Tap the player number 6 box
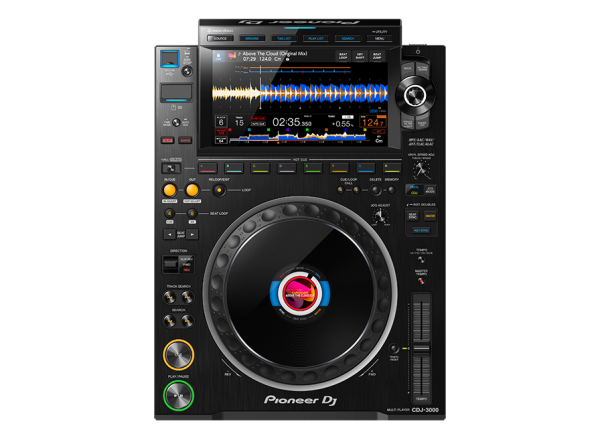 pos(221,122)
